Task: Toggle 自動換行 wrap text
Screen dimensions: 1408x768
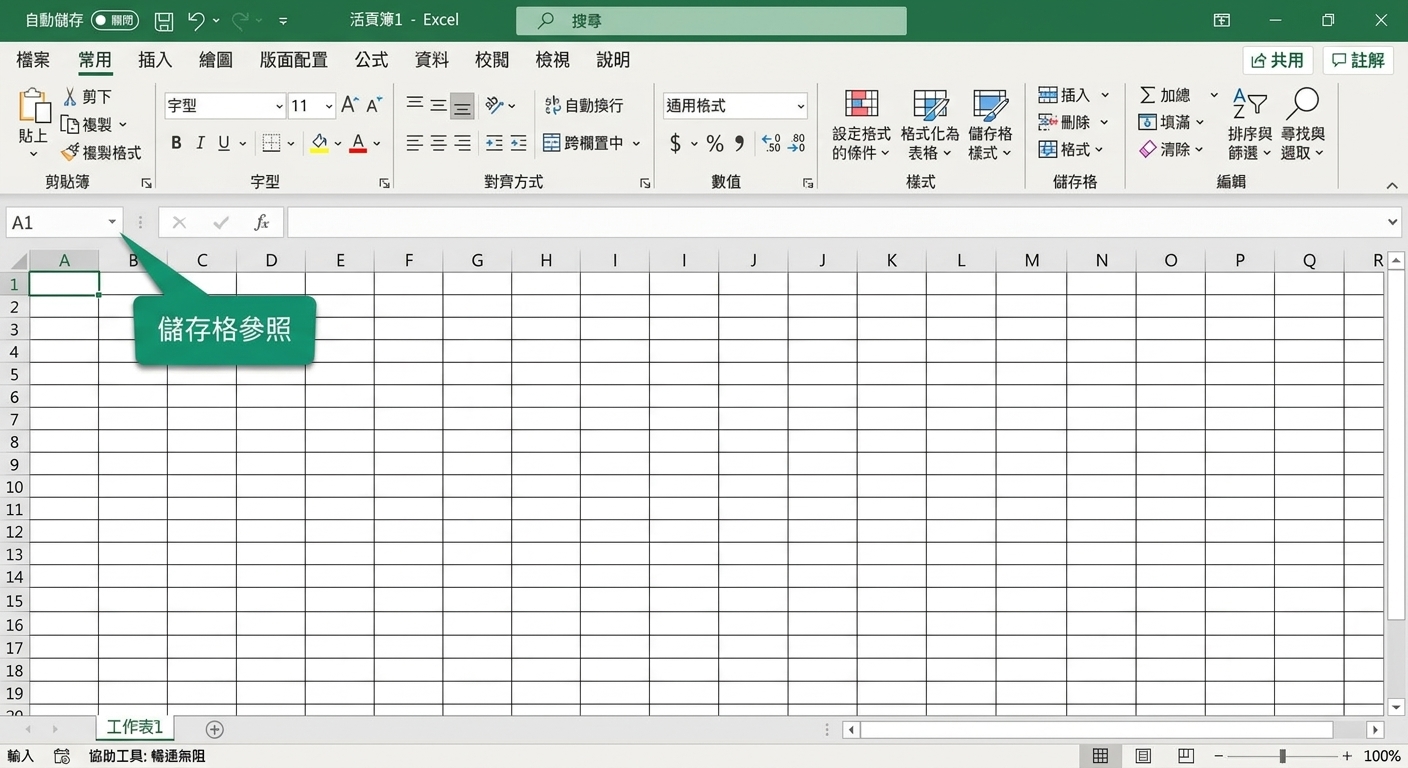Action: 584,105
